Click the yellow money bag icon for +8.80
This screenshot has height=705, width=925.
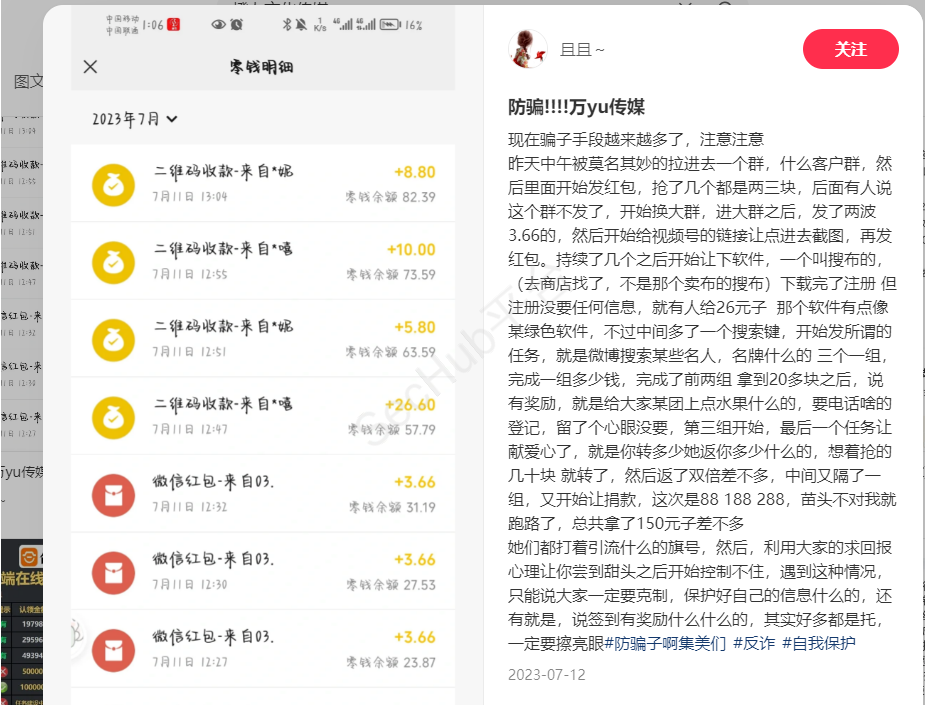[113, 184]
